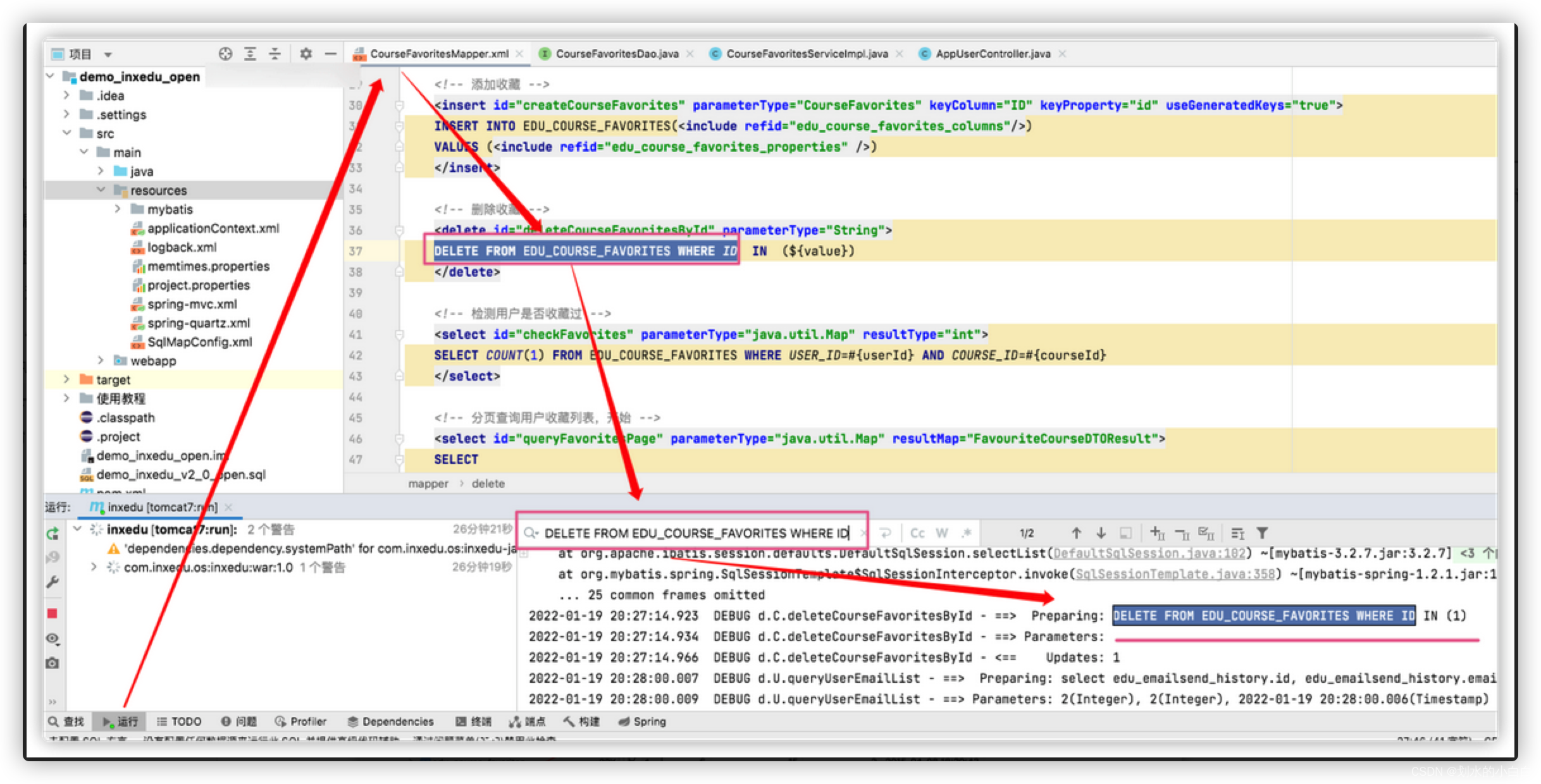The width and height of the screenshot is (1541, 784).
Task: Open project panel settings gear
Action: [x=306, y=54]
